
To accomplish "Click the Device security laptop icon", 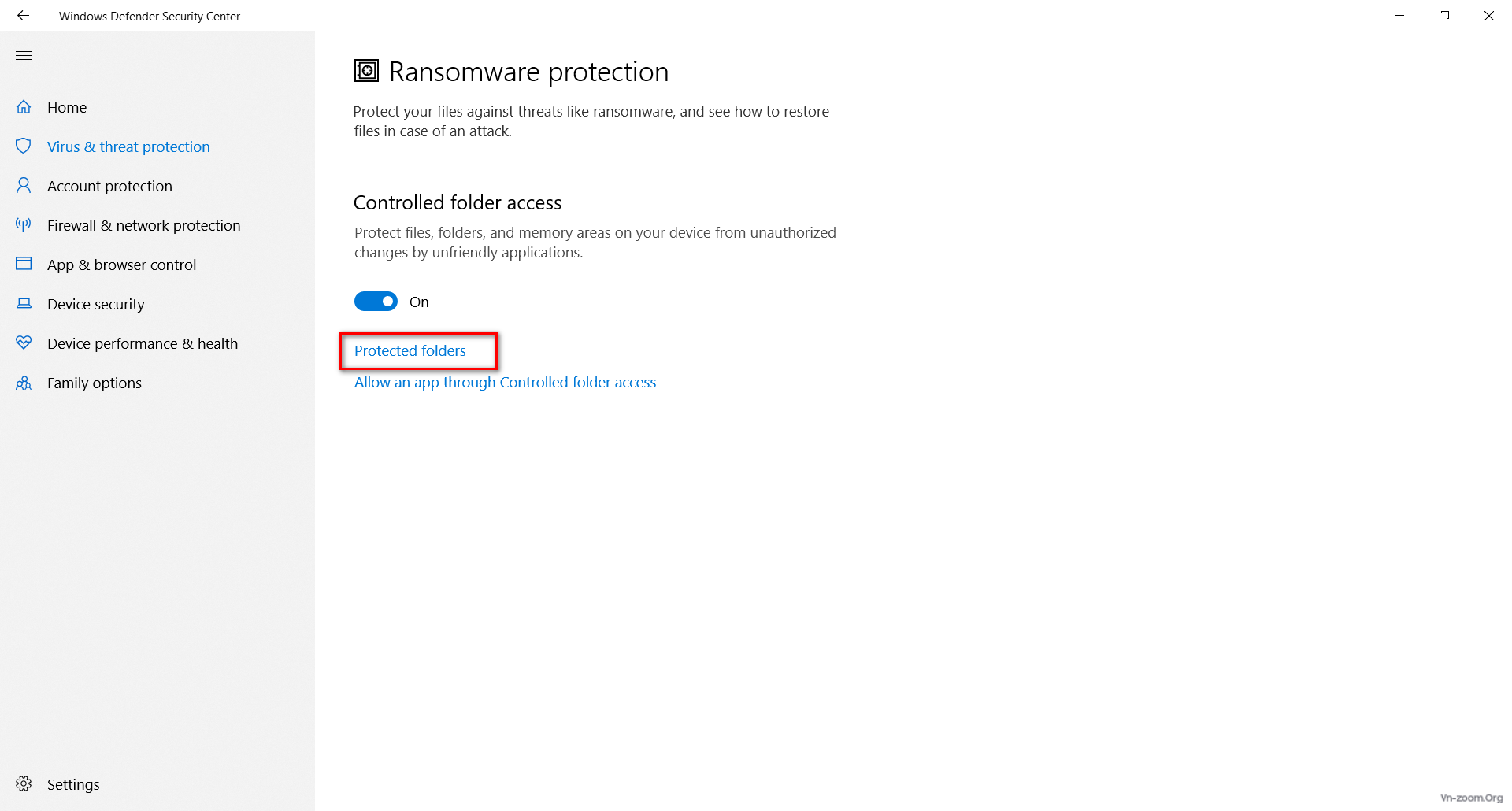I will [24, 304].
